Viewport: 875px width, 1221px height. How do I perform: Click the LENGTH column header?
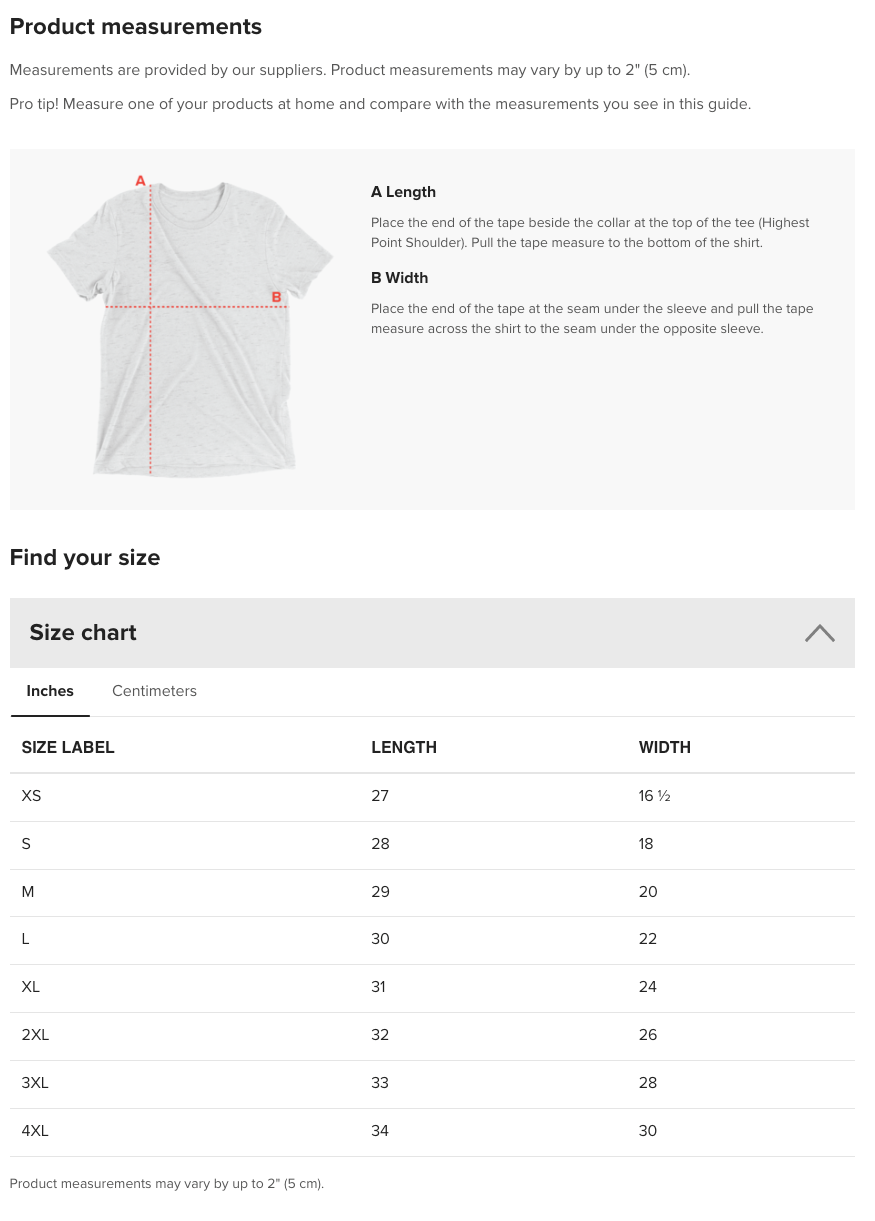click(404, 747)
